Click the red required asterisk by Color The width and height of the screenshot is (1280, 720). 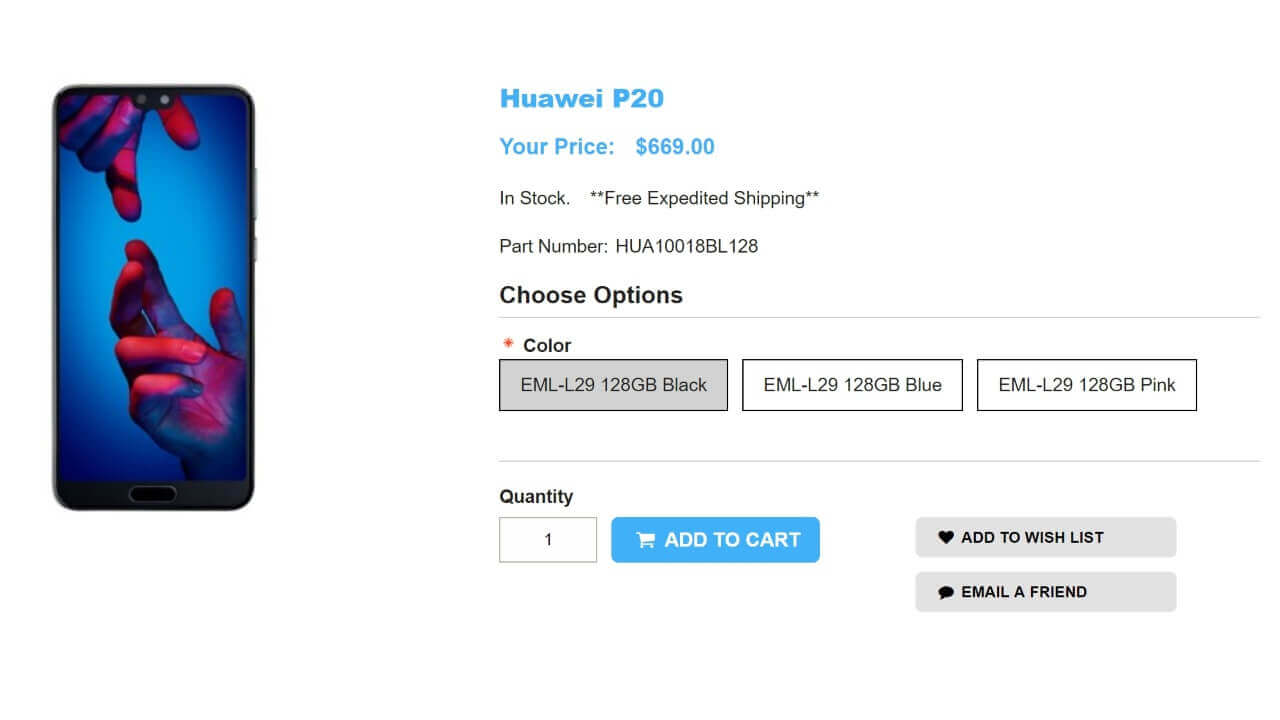click(x=508, y=345)
